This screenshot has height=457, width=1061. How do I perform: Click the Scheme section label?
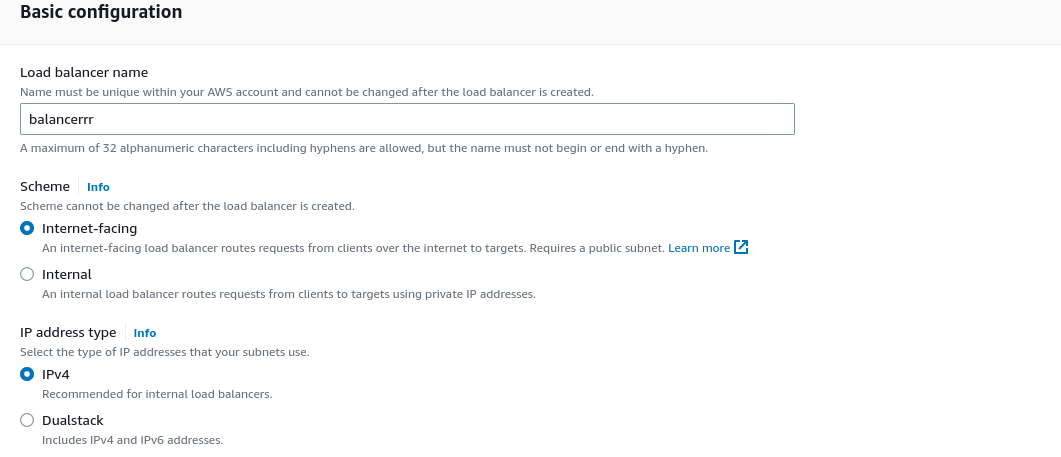point(45,186)
